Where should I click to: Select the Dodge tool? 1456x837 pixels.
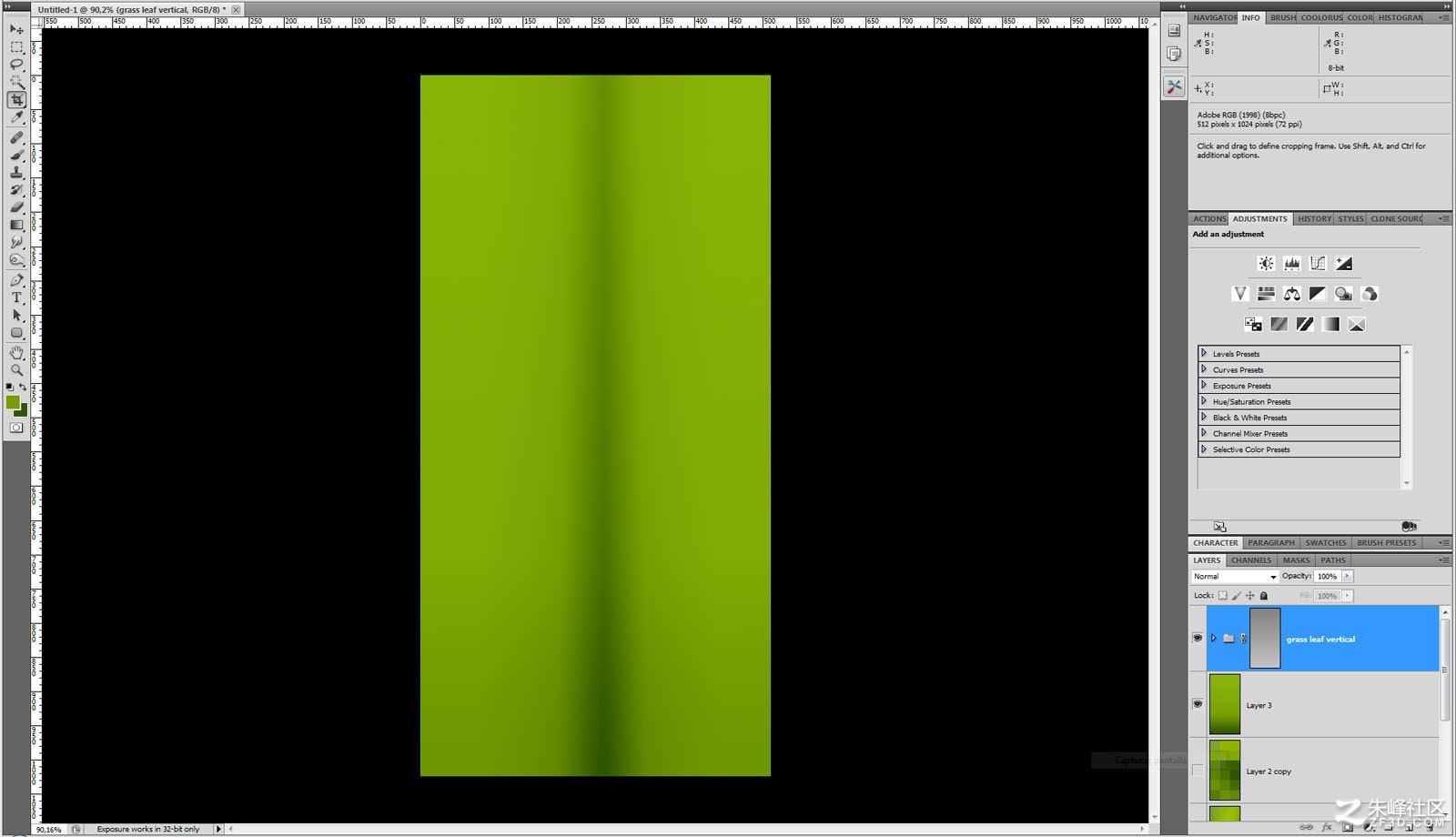[x=16, y=260]
